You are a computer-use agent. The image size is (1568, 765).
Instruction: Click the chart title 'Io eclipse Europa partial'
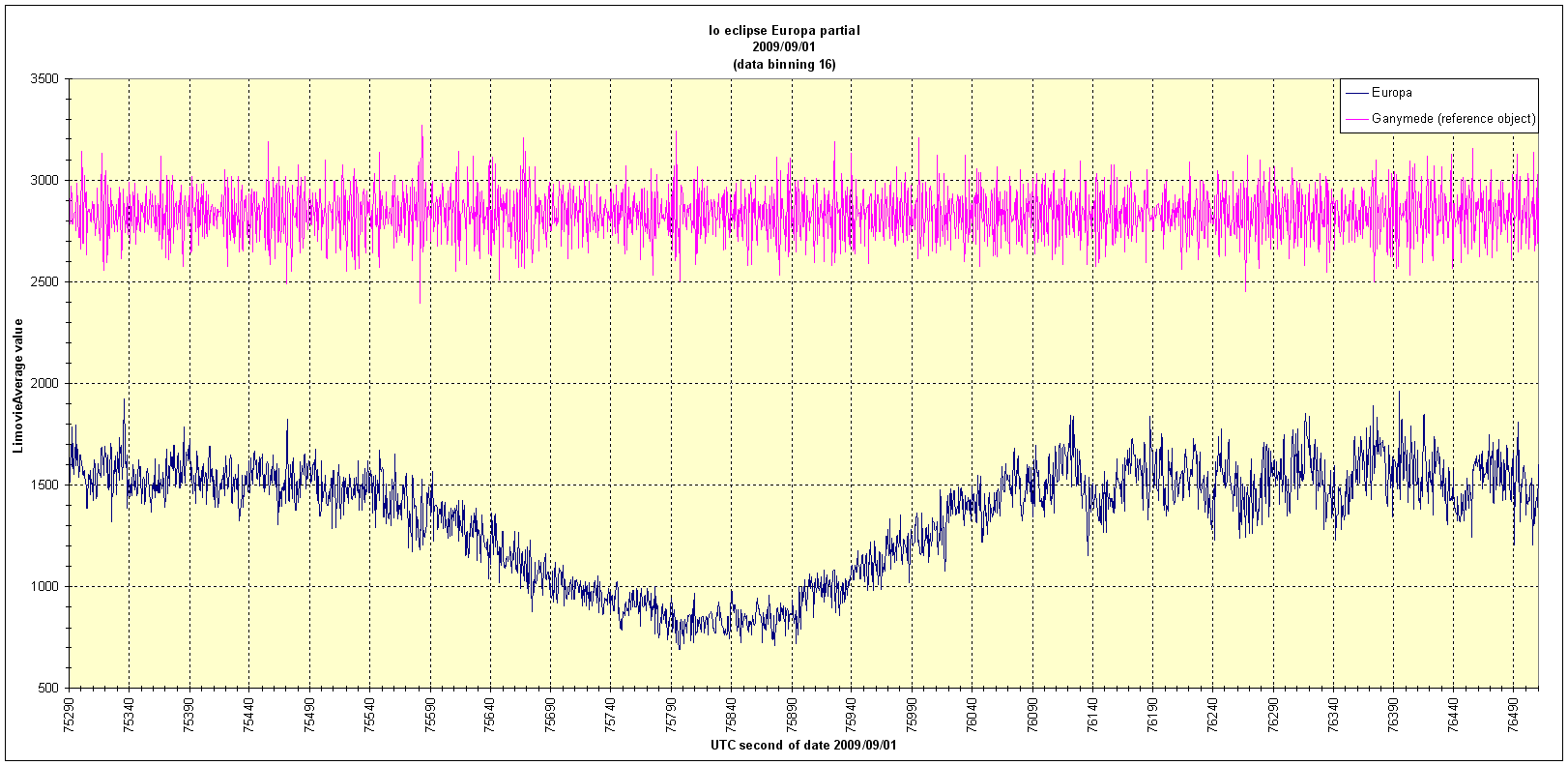point(784,30)
